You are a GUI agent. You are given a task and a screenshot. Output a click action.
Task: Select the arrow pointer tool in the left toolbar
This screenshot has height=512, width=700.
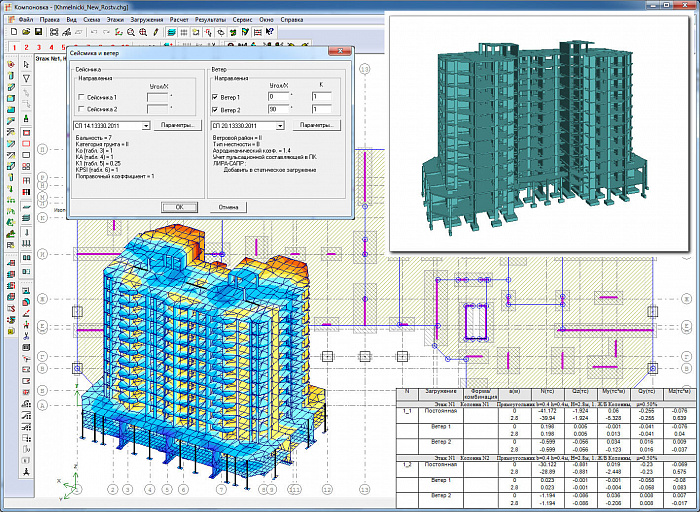26,65
